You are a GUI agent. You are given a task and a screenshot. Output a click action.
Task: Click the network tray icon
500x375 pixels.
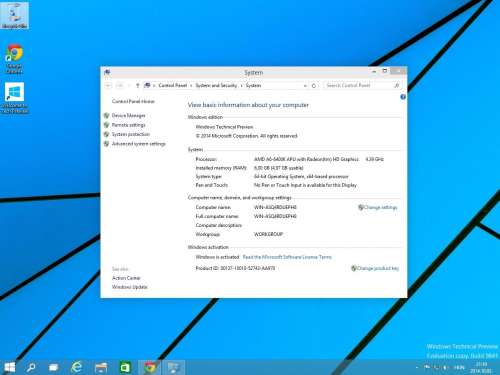(x=436, y=367)
